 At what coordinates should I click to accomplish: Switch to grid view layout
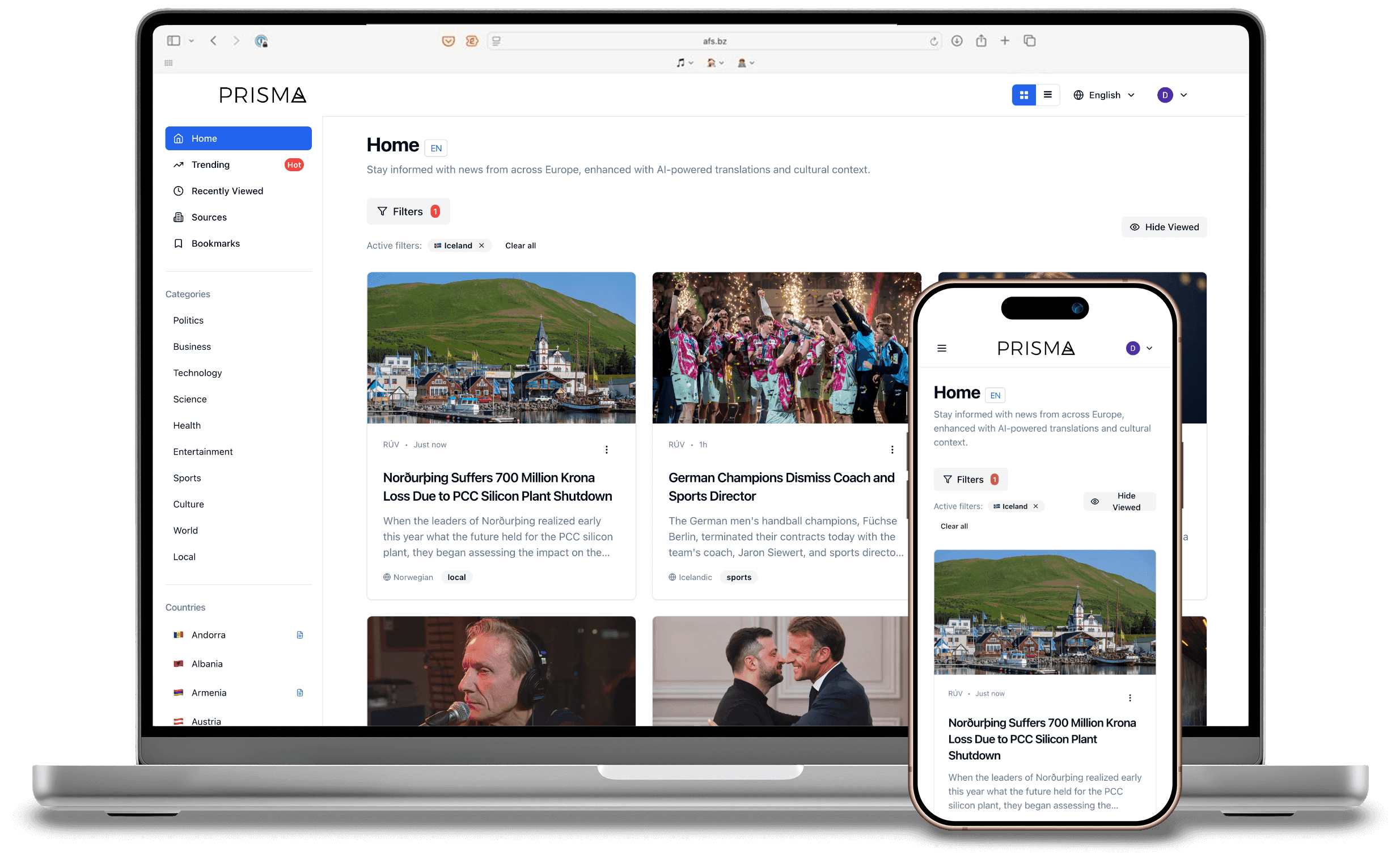tap(1023, 95)
